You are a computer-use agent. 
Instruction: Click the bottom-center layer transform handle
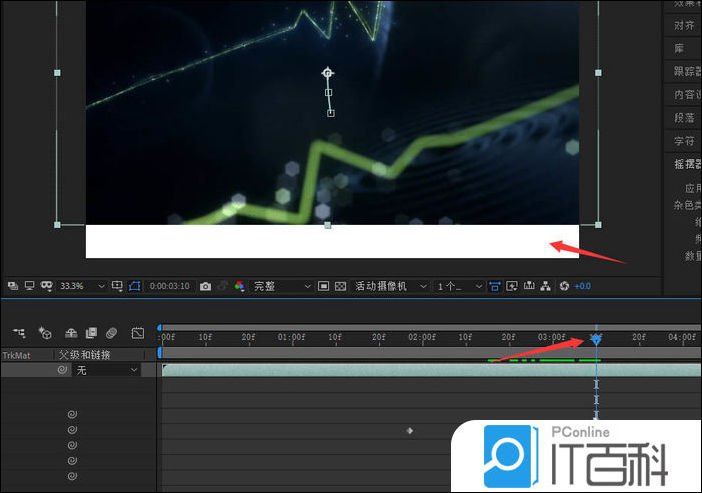[328, 225]
